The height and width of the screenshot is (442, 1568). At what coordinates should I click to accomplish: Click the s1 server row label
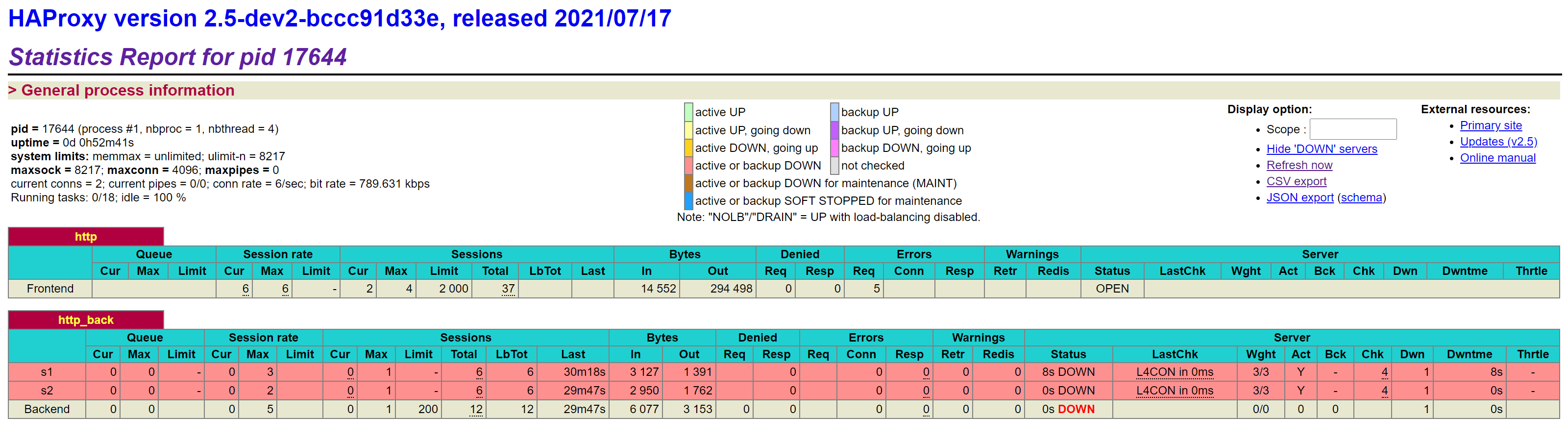47,372
